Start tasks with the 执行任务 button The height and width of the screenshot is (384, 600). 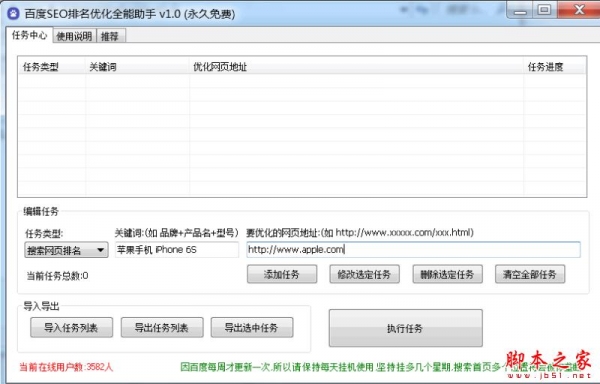(406, 328)
